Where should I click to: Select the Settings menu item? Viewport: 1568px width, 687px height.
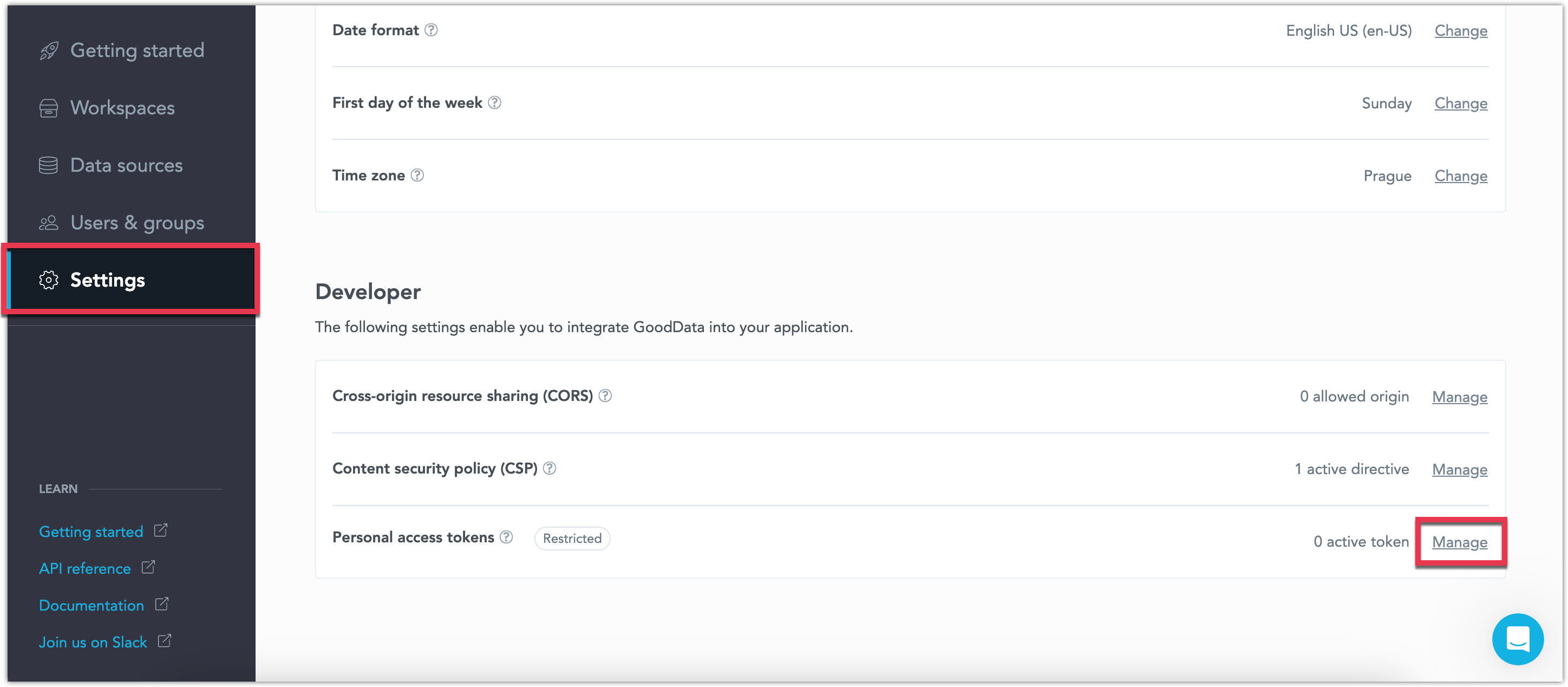(107, 280)
